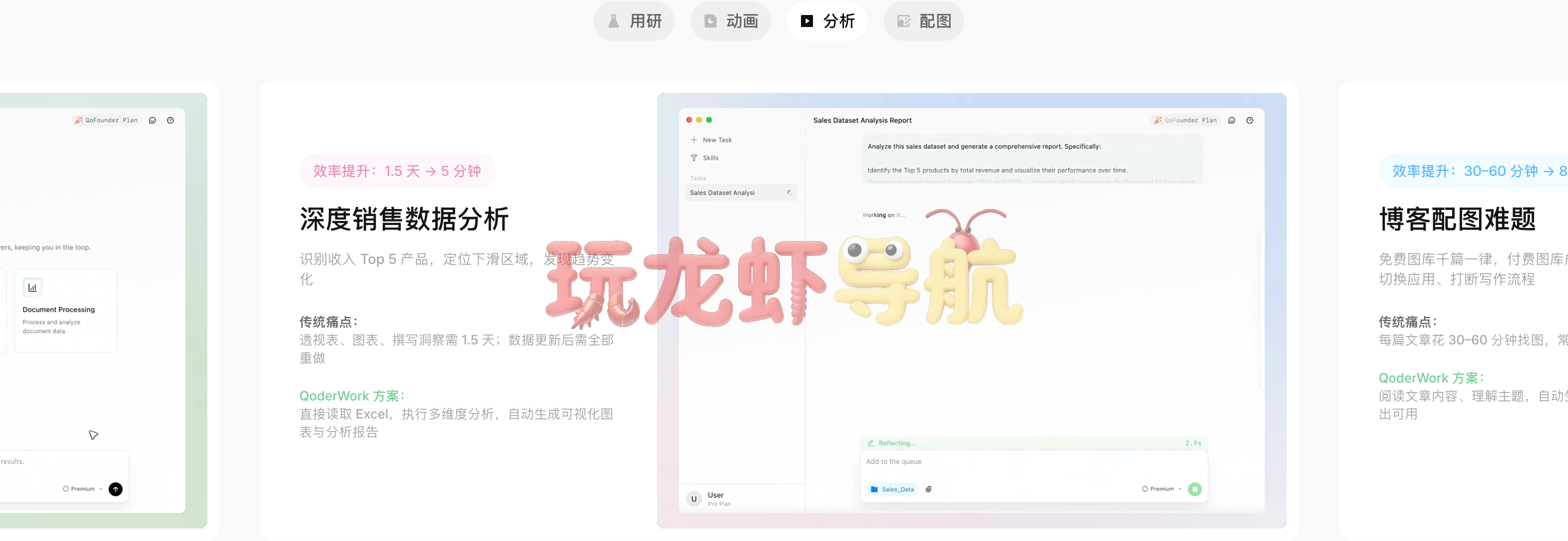Screen dimensions: 1568x541
Task: Focus the Add to the queue input
Action: tap(1033, 462)
